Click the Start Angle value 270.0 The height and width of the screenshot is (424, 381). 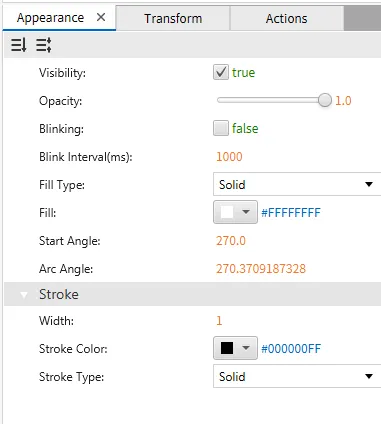[231, 240]
